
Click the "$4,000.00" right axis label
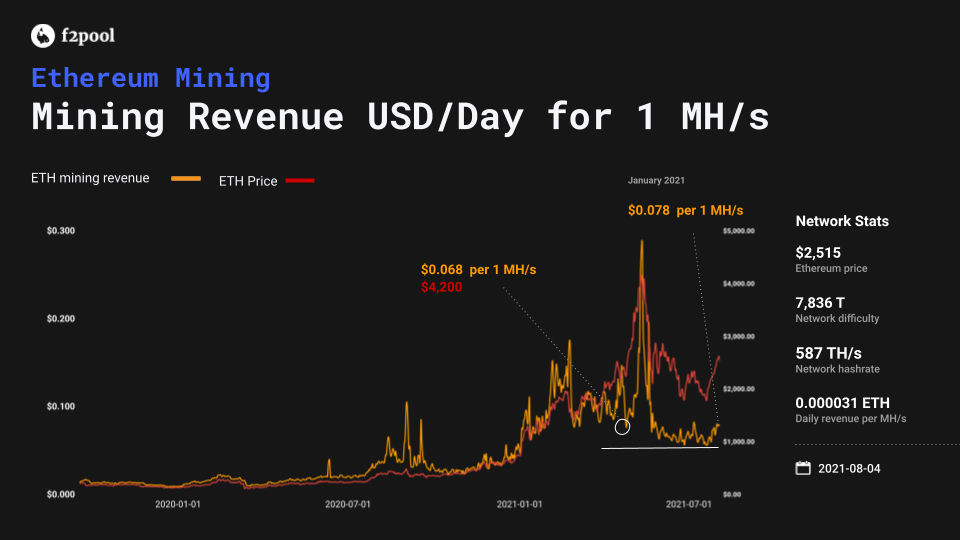point(738,283)
